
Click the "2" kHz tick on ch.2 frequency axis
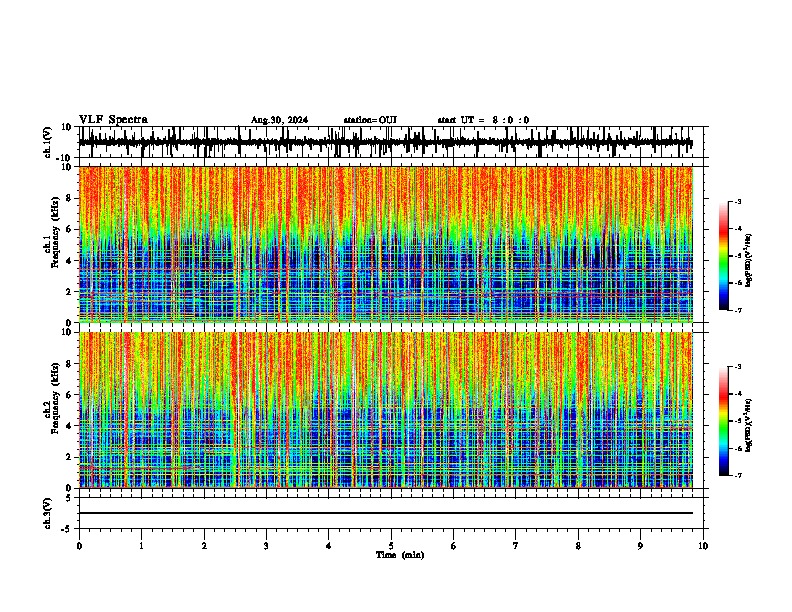click(69, 457)
